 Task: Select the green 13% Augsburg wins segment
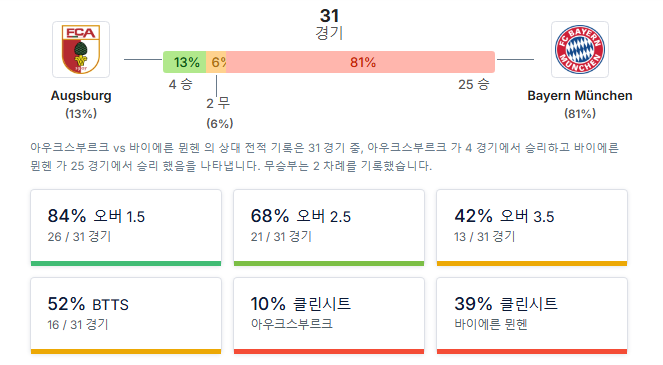185,62
